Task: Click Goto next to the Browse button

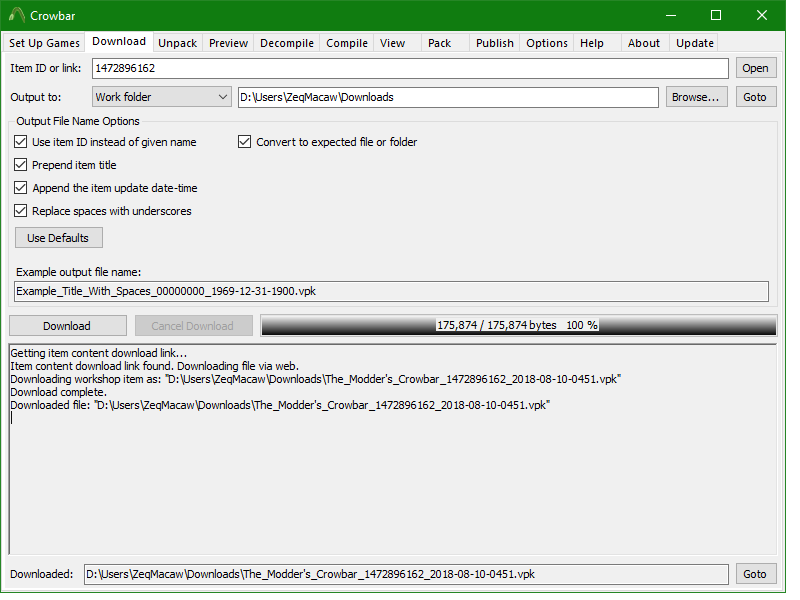Action: click(756, 97)
